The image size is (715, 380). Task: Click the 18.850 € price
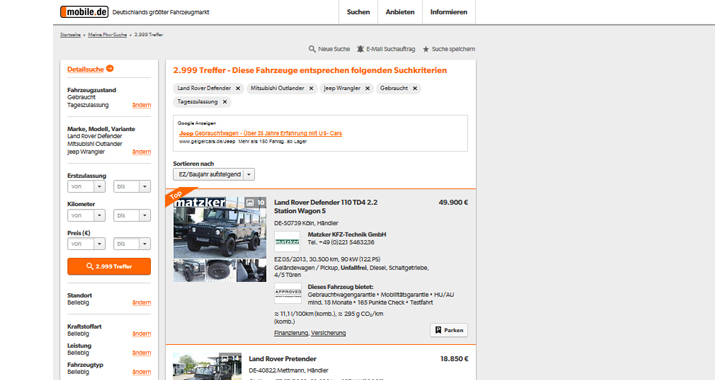[454, 359]
